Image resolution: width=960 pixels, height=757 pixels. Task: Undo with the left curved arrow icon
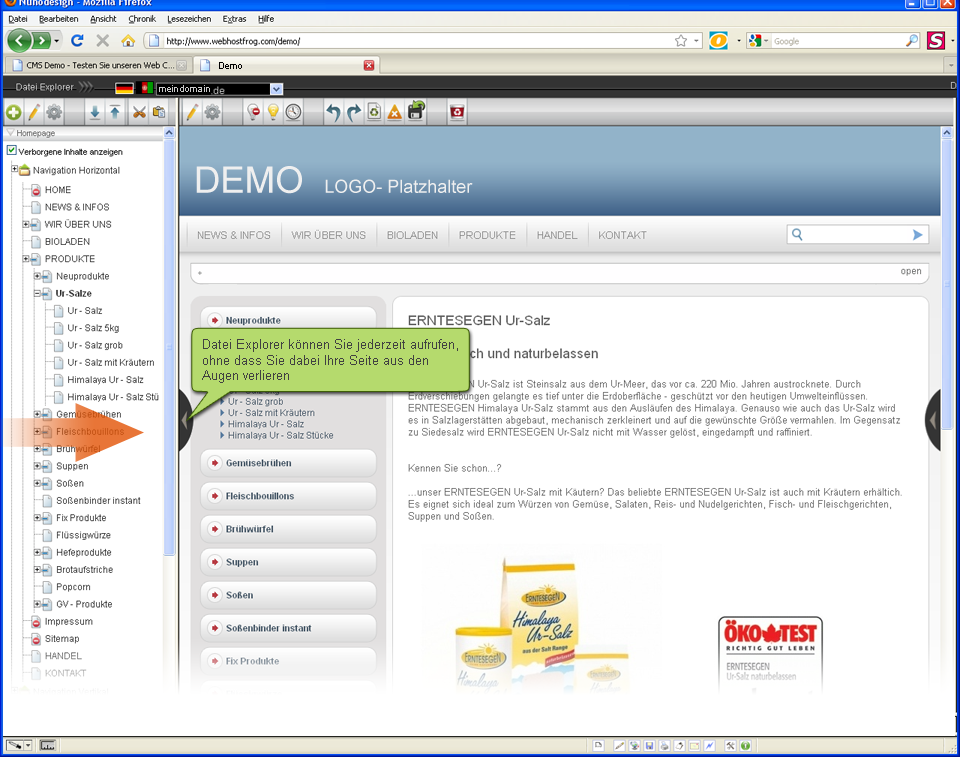[333, 112]
